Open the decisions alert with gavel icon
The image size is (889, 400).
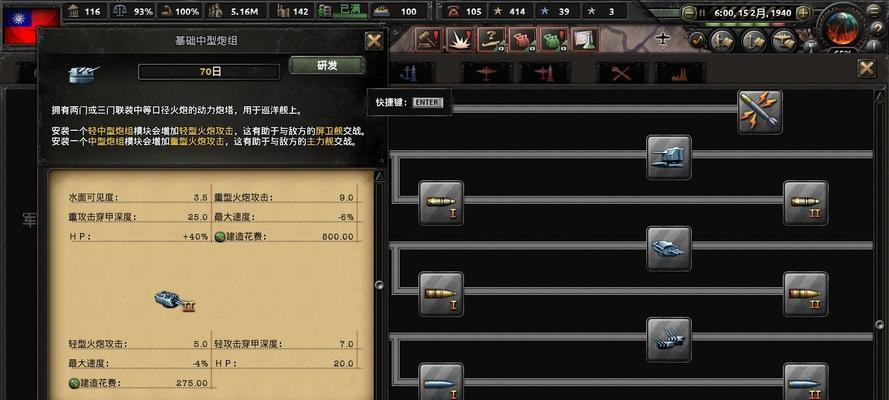tap(428, 39)
